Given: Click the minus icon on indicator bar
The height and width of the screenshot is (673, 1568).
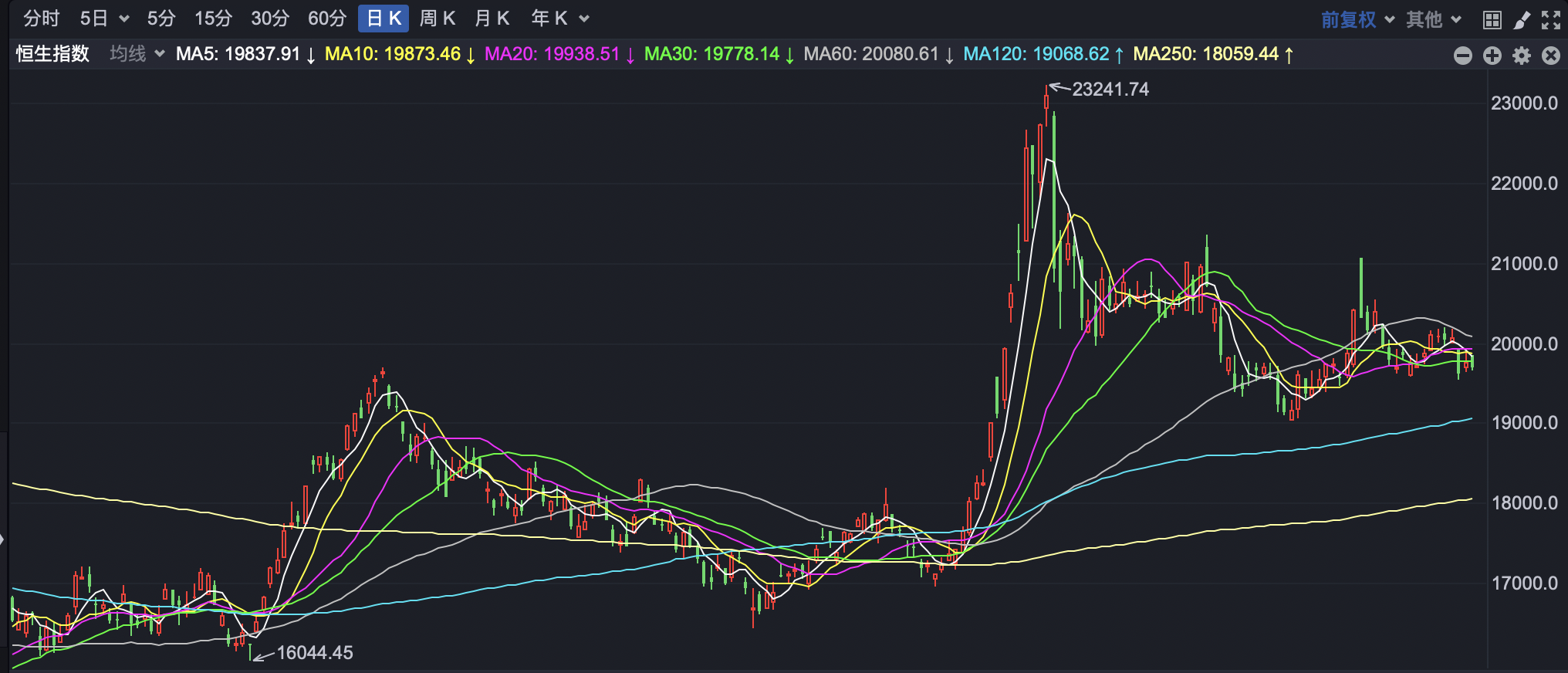Looking at the screenshot, I should [x=1463, y=56].
